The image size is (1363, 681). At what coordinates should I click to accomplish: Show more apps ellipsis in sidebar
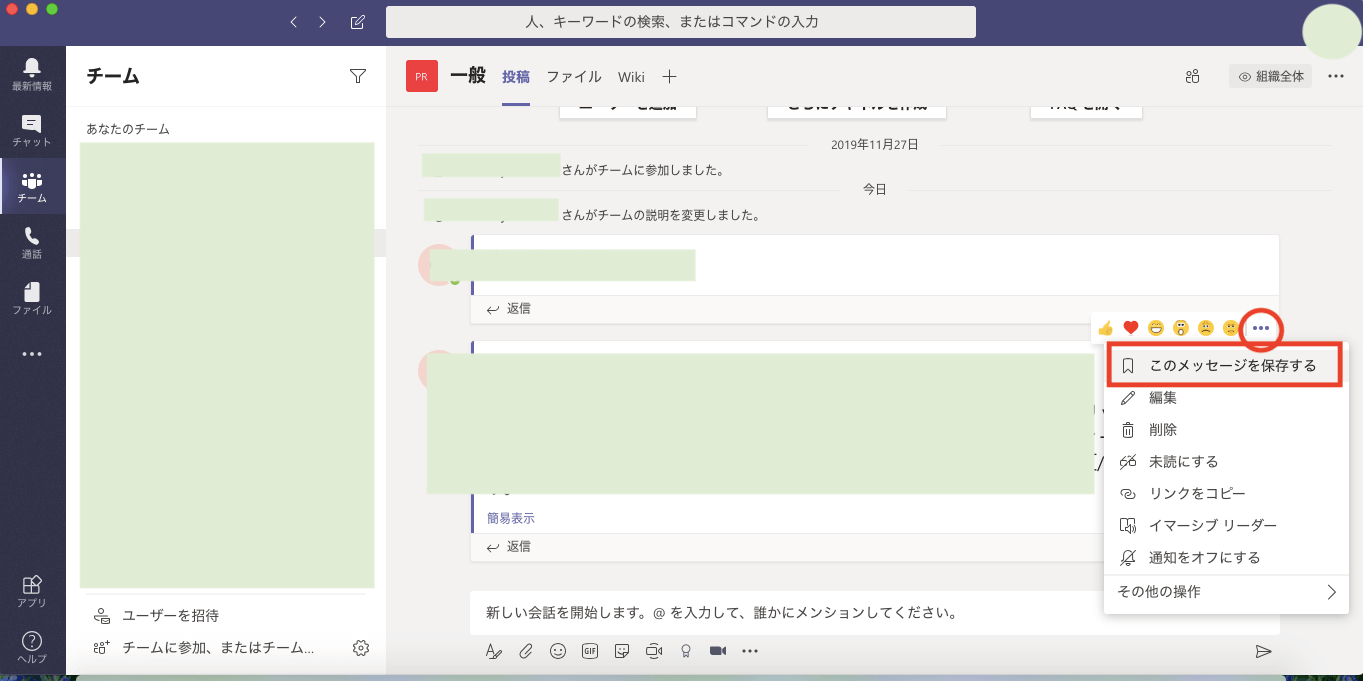point(32,354)
